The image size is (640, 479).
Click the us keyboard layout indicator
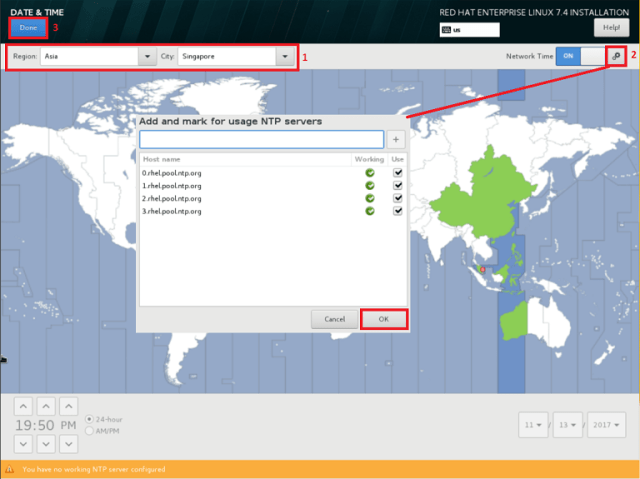pyautogui.click(x=469, y=30)
